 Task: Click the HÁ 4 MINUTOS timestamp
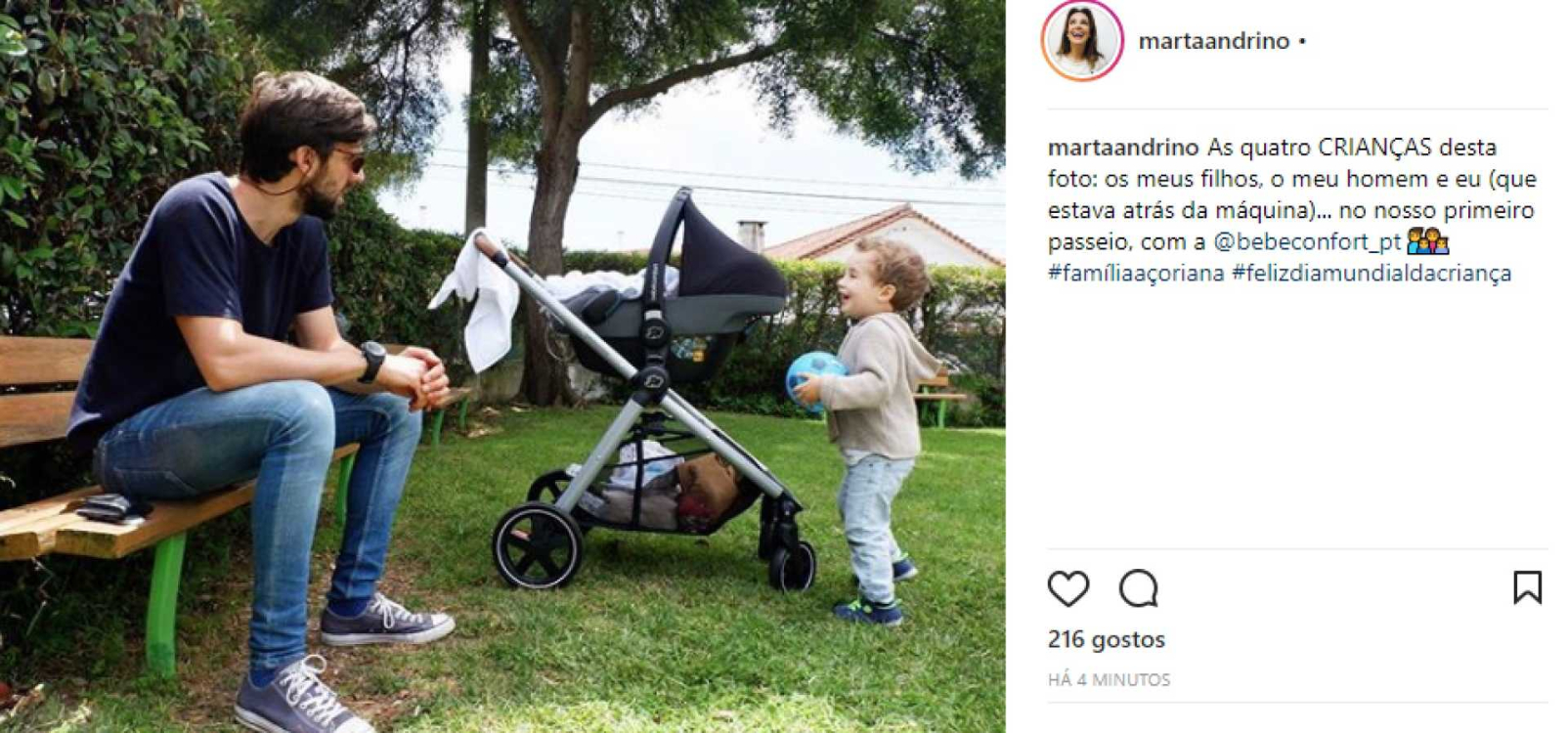point(1109,679)
